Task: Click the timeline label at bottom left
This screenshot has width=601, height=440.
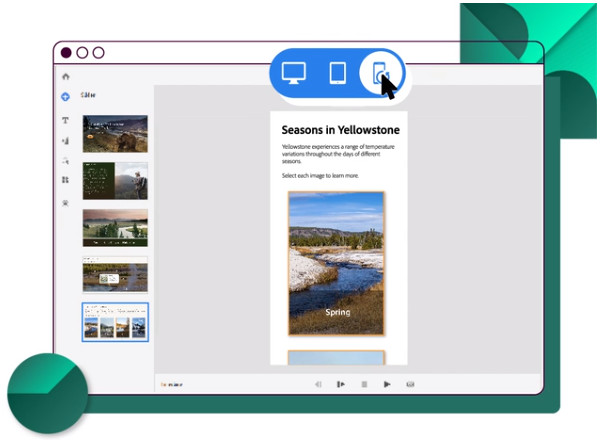Action: click(171, 384)
